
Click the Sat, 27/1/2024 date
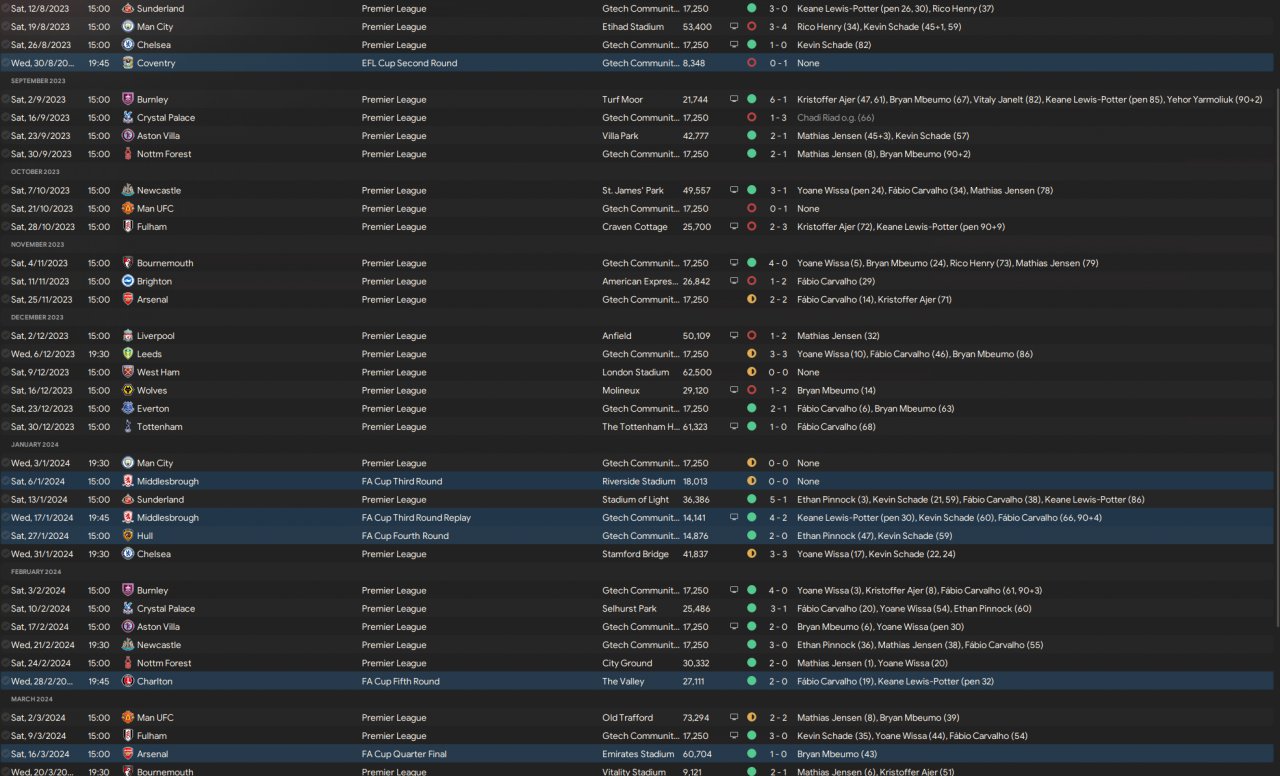coord(40,536)
